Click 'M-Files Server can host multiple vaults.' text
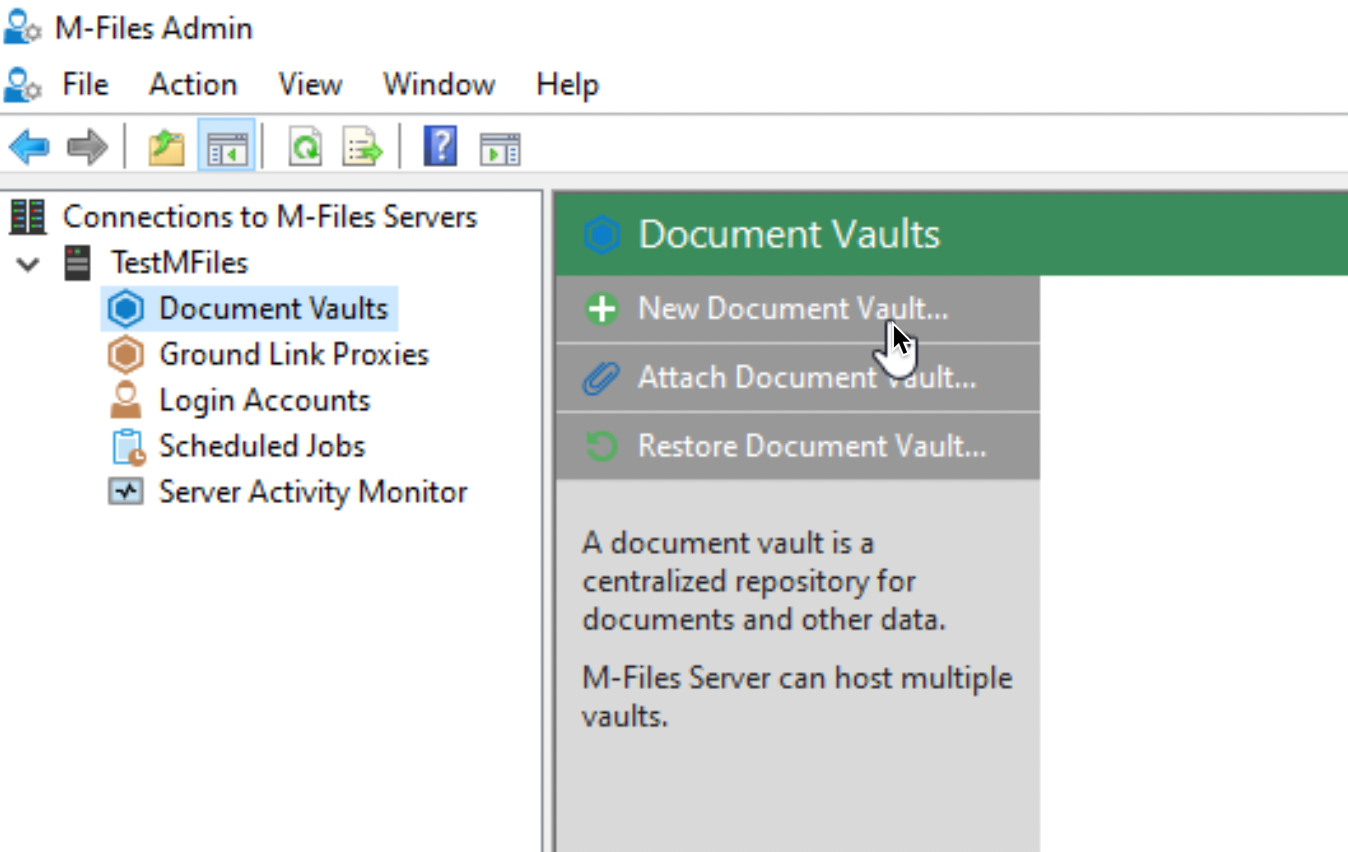 797,697
